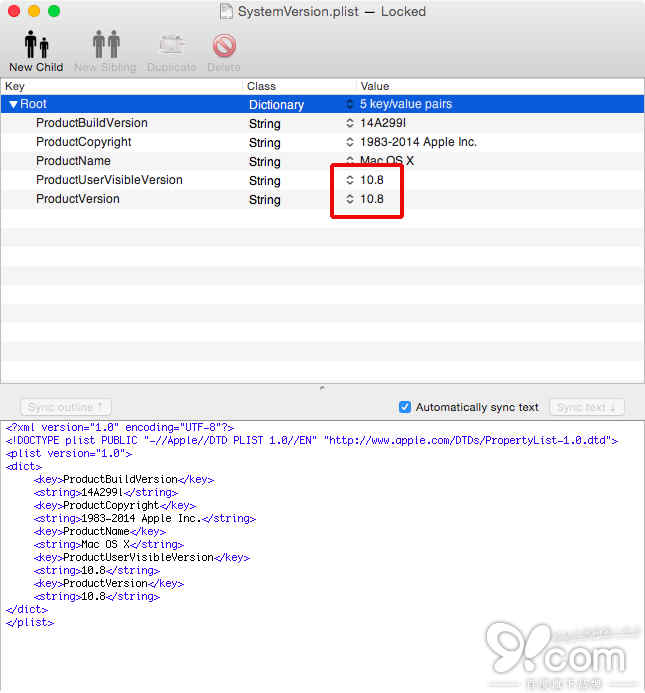Select the ProductBuildVersion key
645x693 pixels.
92,123
